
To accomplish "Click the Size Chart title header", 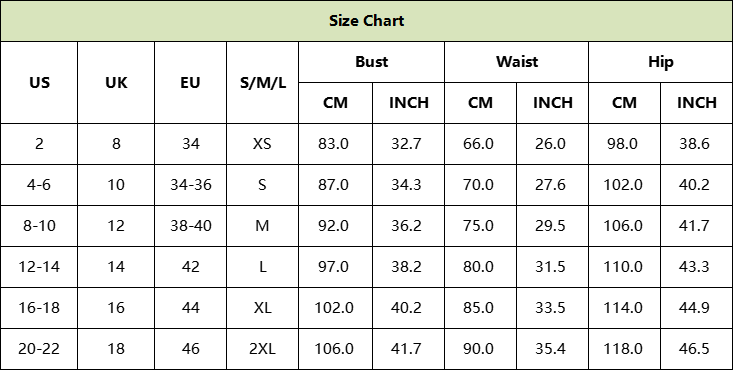I will 367,21.
